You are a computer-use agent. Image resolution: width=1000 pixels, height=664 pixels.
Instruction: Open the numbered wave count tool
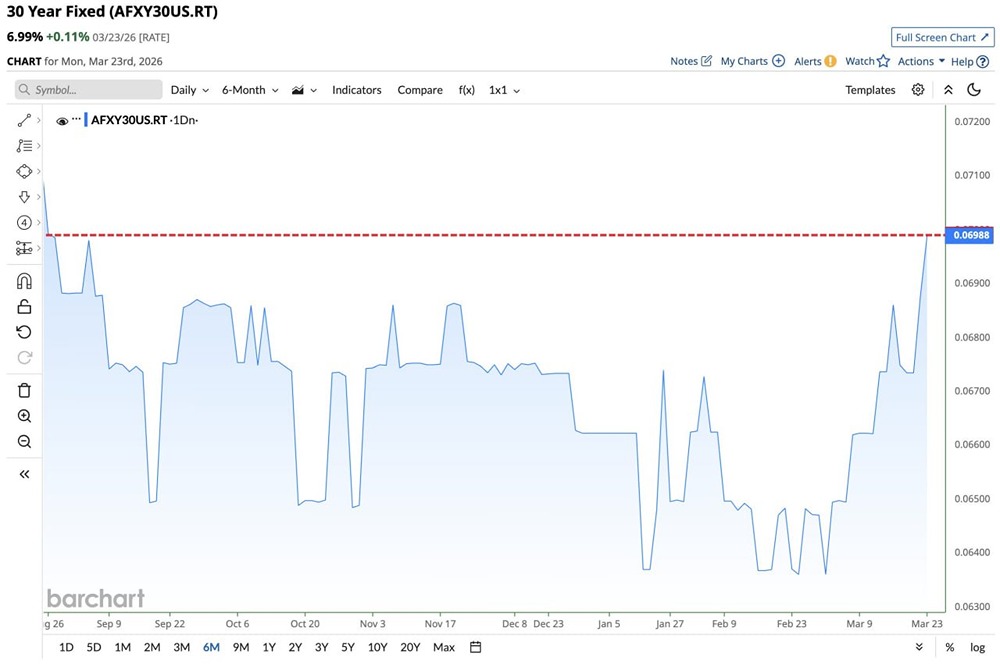pyautogui.click(x=24, y=222)
